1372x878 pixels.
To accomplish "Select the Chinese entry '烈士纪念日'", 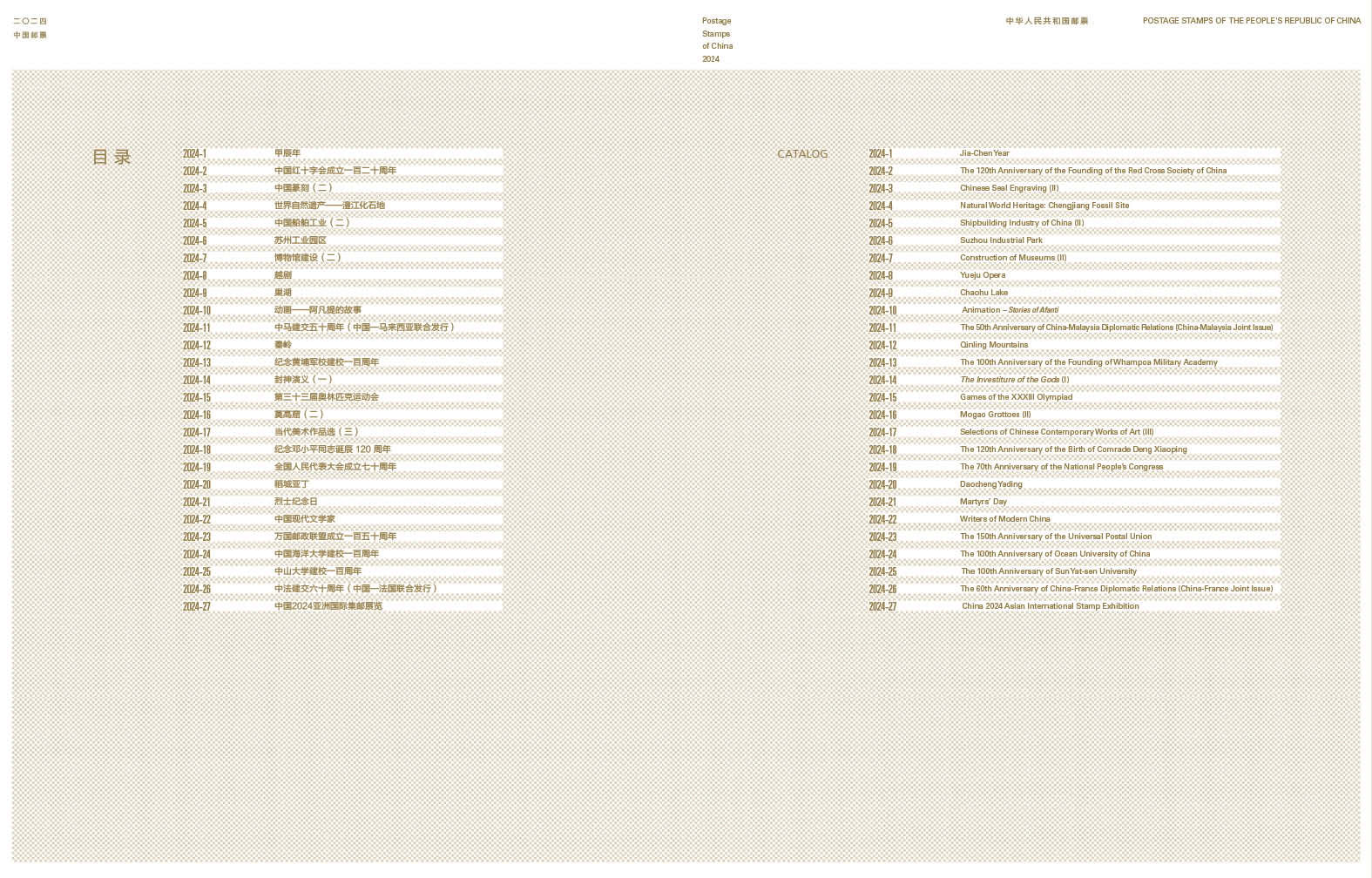I will pos(295,502).
